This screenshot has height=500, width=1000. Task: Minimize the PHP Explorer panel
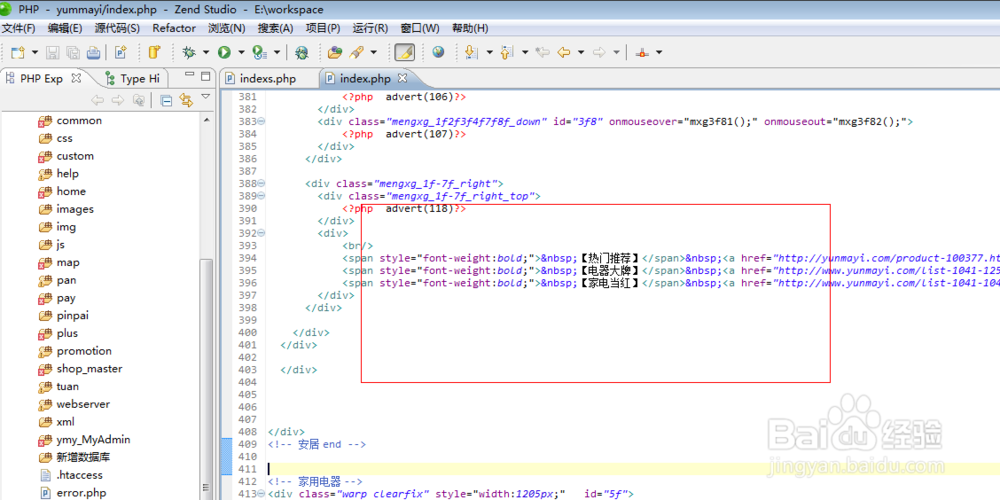click(189, 76)
